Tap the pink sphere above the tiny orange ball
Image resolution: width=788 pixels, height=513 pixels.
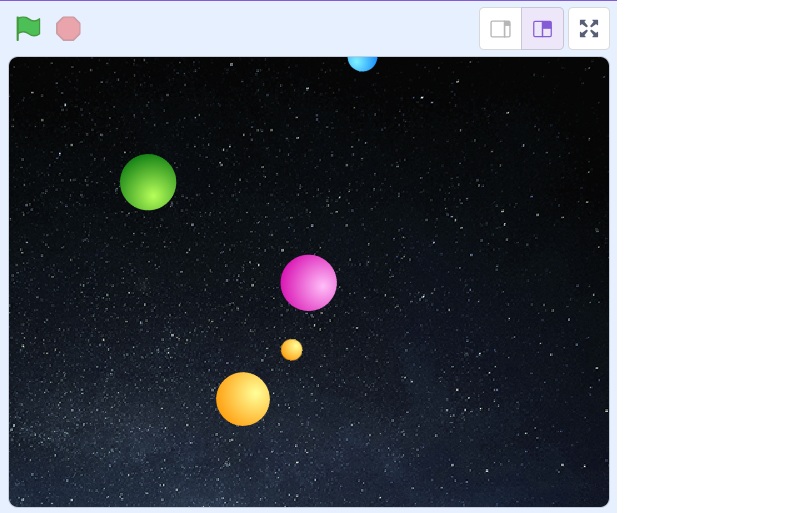[308, 283]
